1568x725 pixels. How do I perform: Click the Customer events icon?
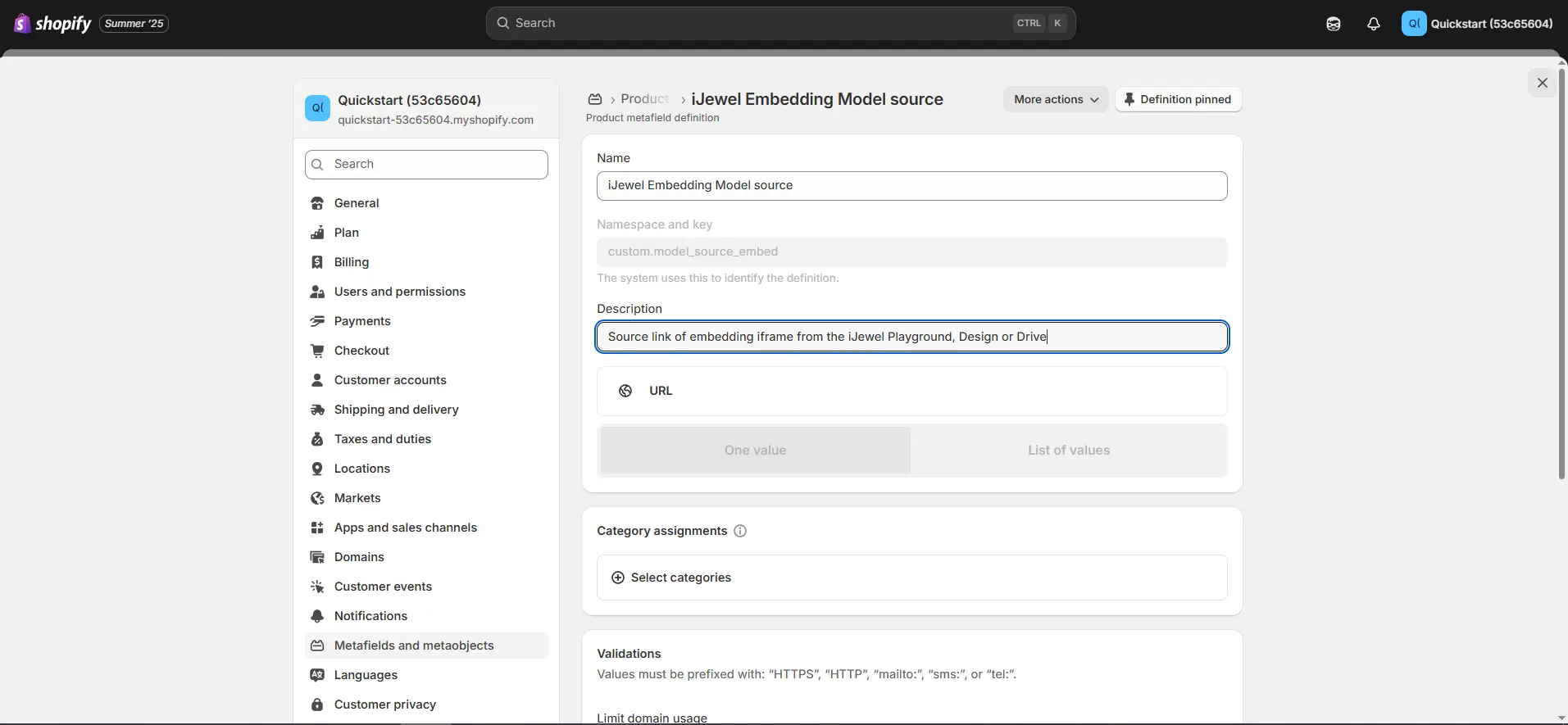pyautogui.click(x=317, y=587)
